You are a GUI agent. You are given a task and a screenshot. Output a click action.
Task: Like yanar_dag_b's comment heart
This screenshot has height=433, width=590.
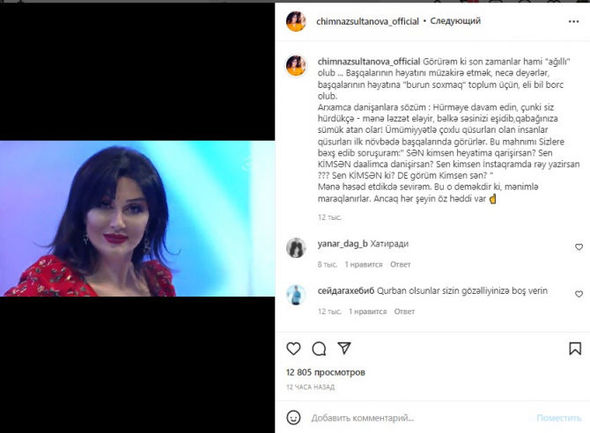579,247
